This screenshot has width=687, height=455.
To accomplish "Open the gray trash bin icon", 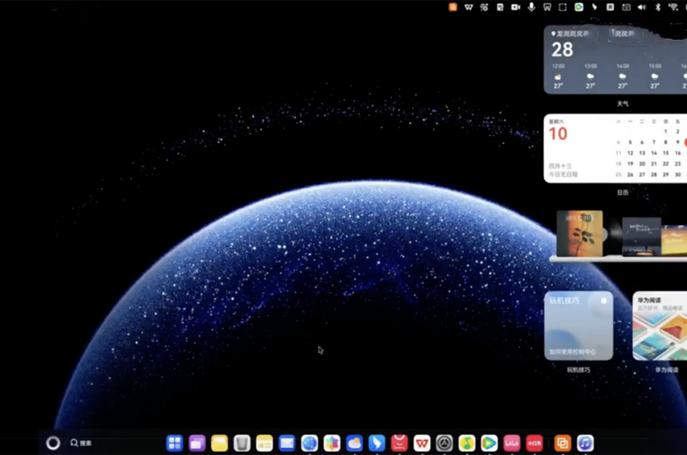I will click(242, 443).
